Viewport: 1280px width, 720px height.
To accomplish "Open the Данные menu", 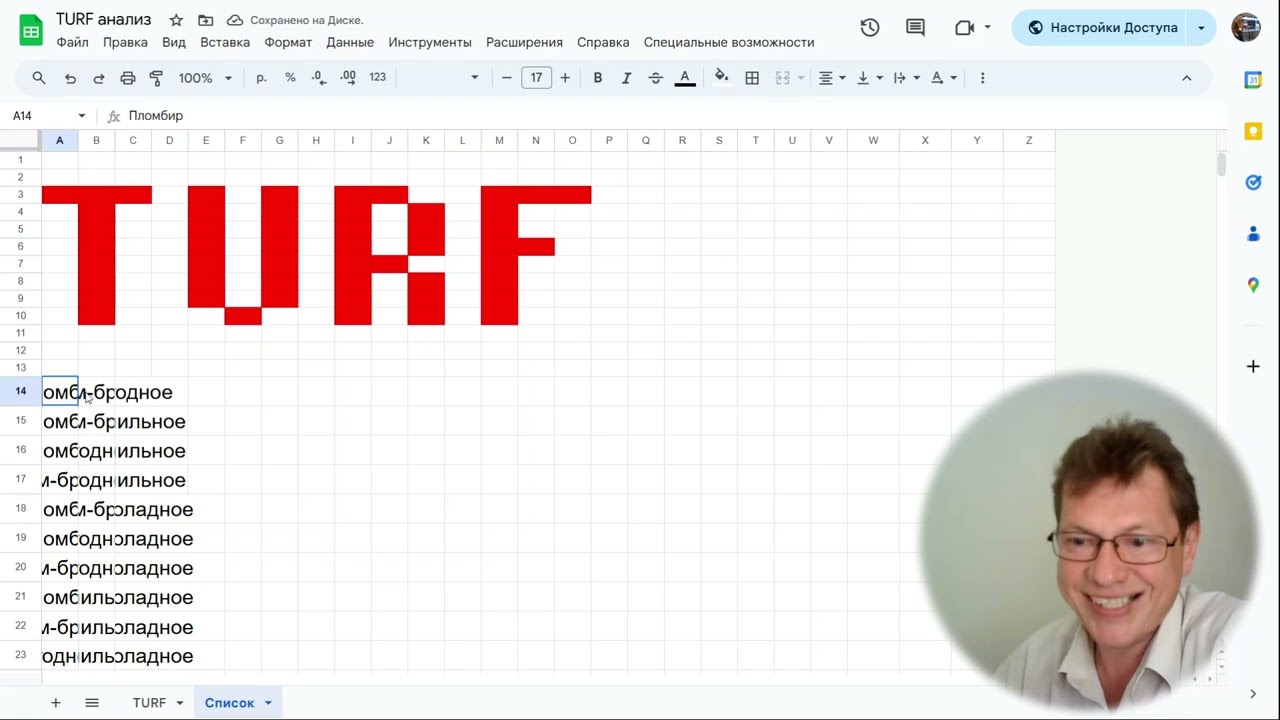I will click(350, 42).
